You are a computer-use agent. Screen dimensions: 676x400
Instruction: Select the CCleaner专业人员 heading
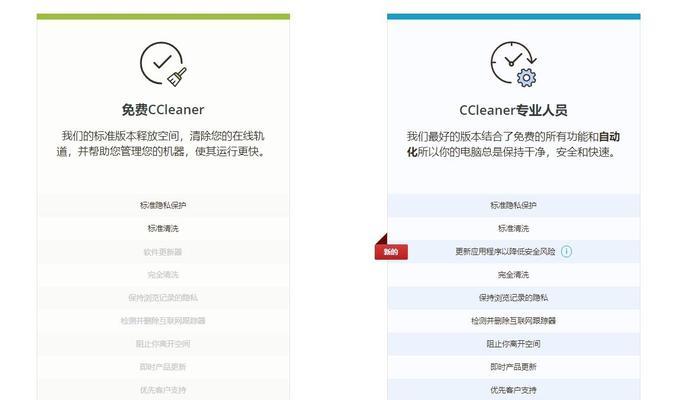point(513,110)
